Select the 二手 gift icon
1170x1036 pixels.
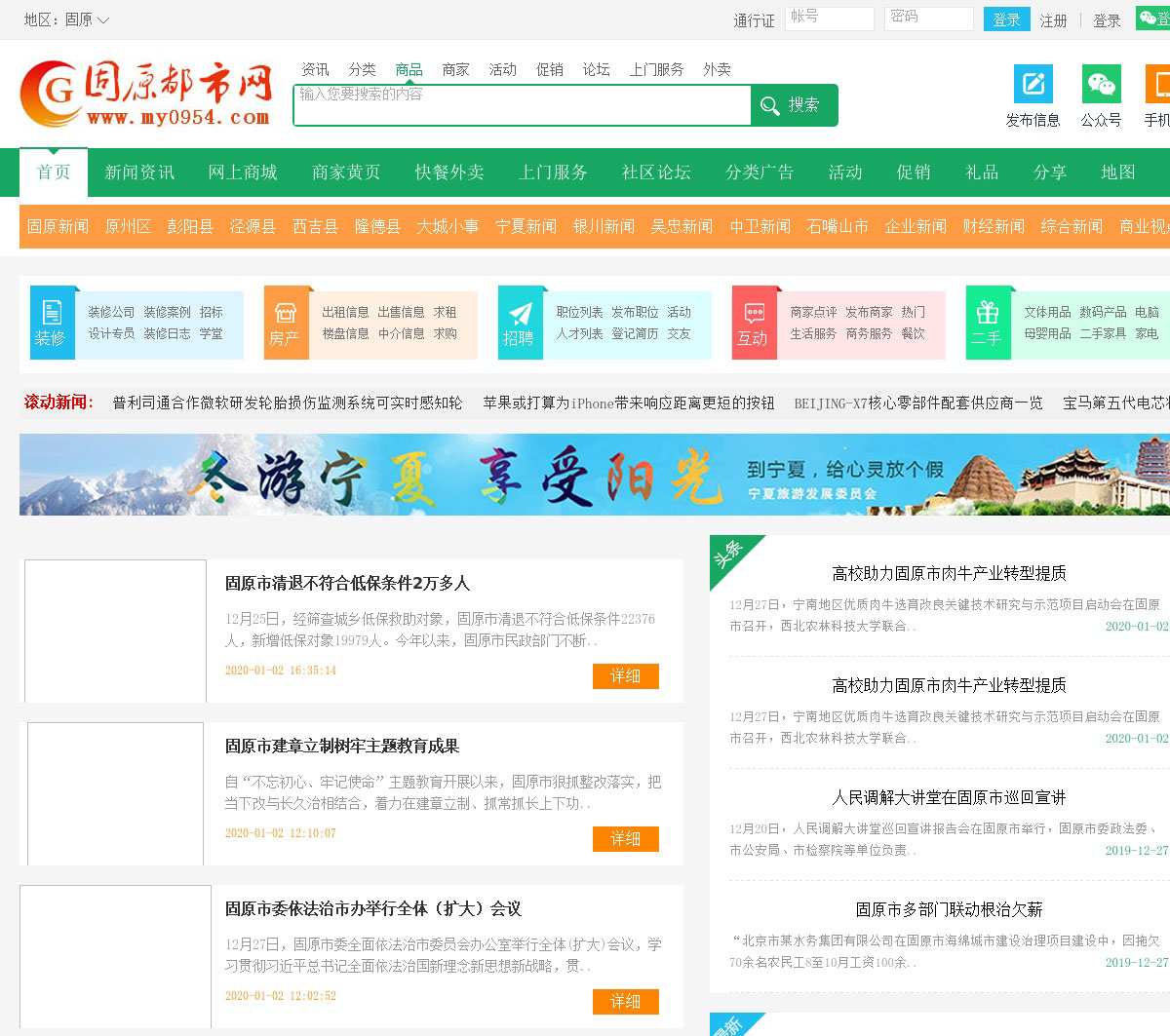coord(988,313)
